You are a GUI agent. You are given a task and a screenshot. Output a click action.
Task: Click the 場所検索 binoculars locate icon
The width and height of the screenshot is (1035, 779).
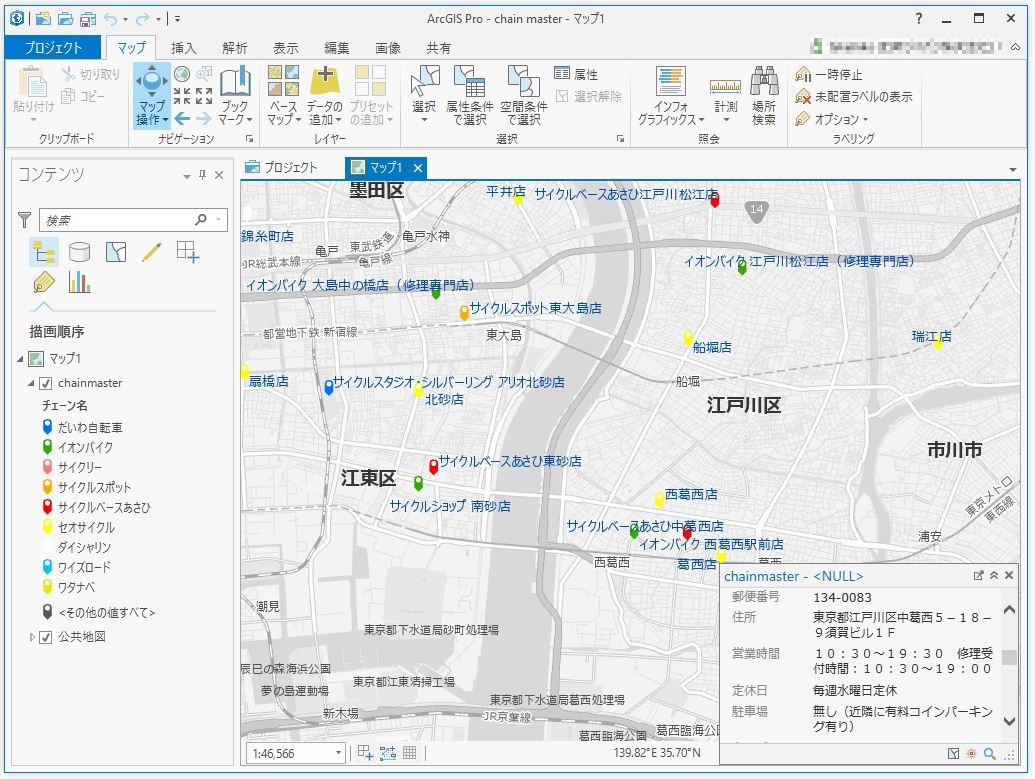[764, 81]
